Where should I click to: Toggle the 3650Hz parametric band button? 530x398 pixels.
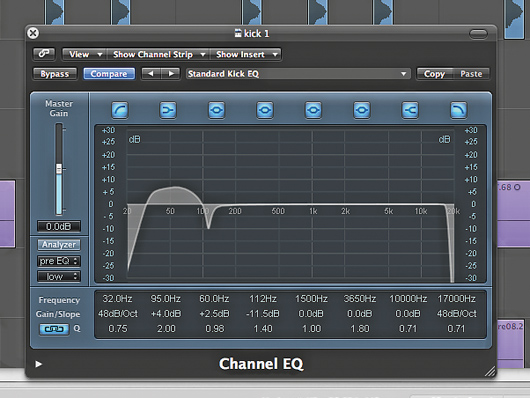[x=362, y=110]
